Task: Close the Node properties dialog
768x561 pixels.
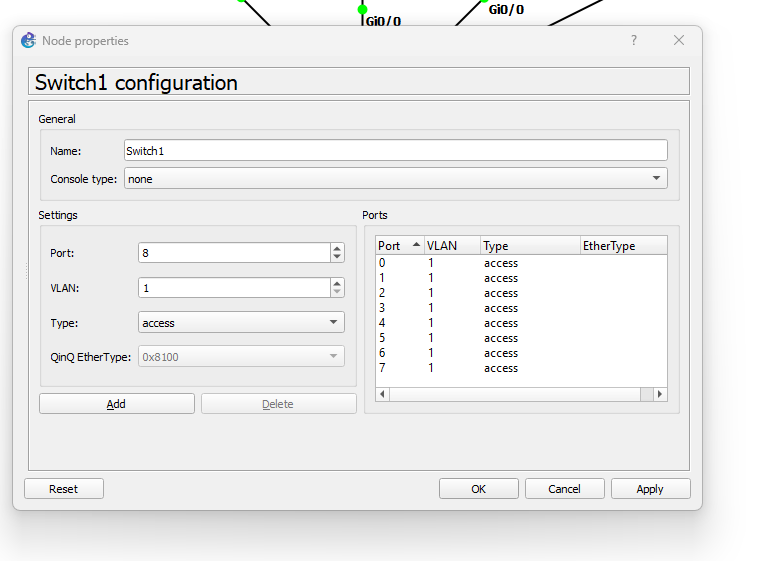Action: (x=678, y=40)
